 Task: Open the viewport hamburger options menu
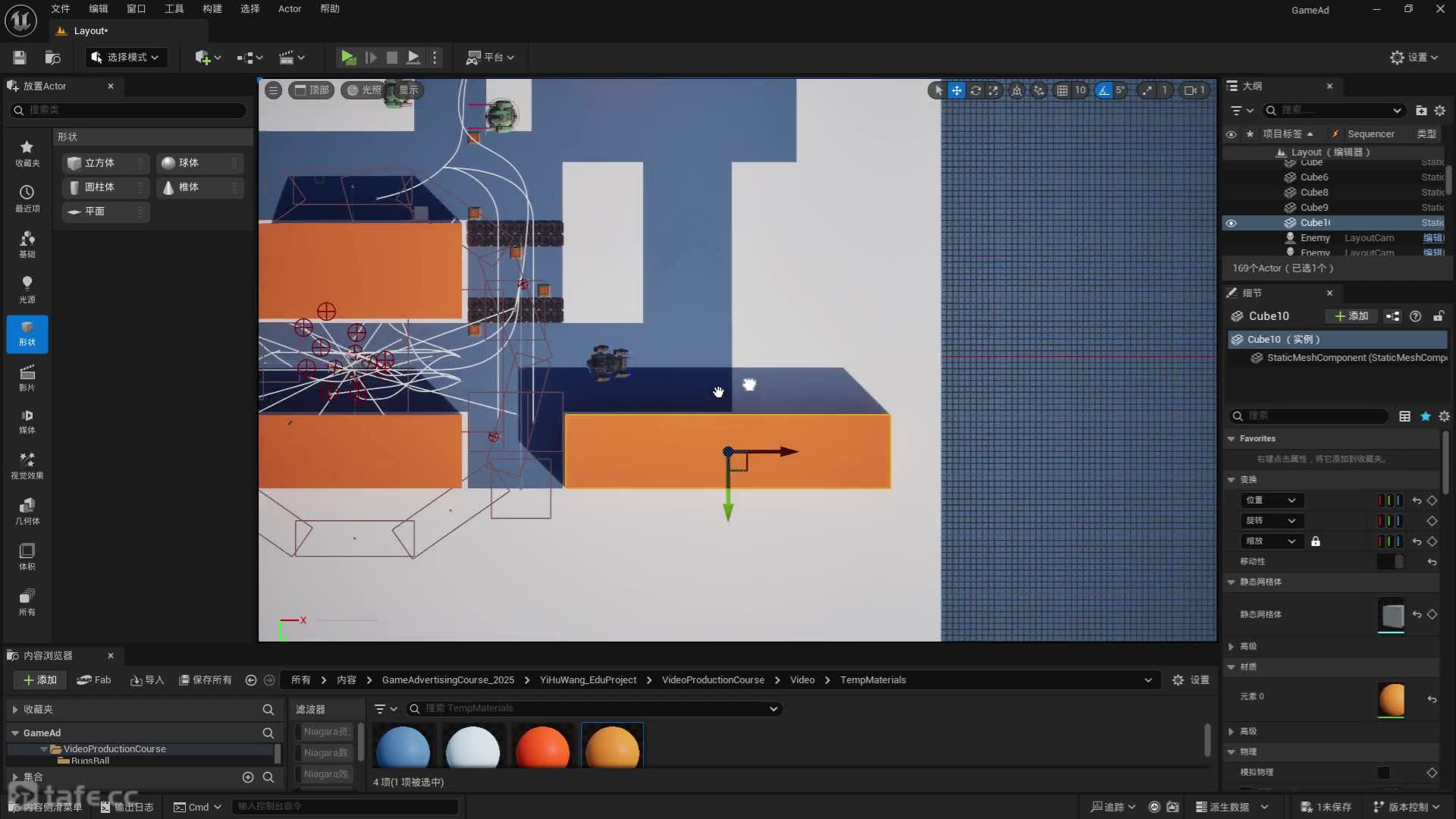tap(273, 90)
